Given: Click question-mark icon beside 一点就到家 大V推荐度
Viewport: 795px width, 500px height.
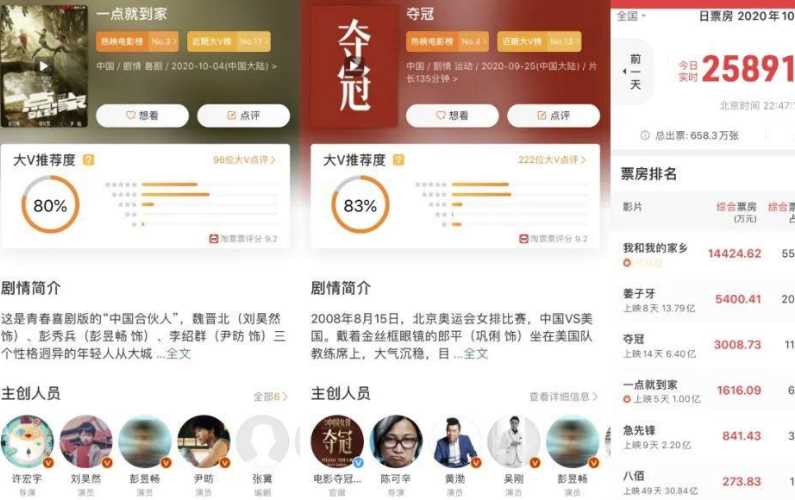Looking at the screenshot, I should coord(89,160).
